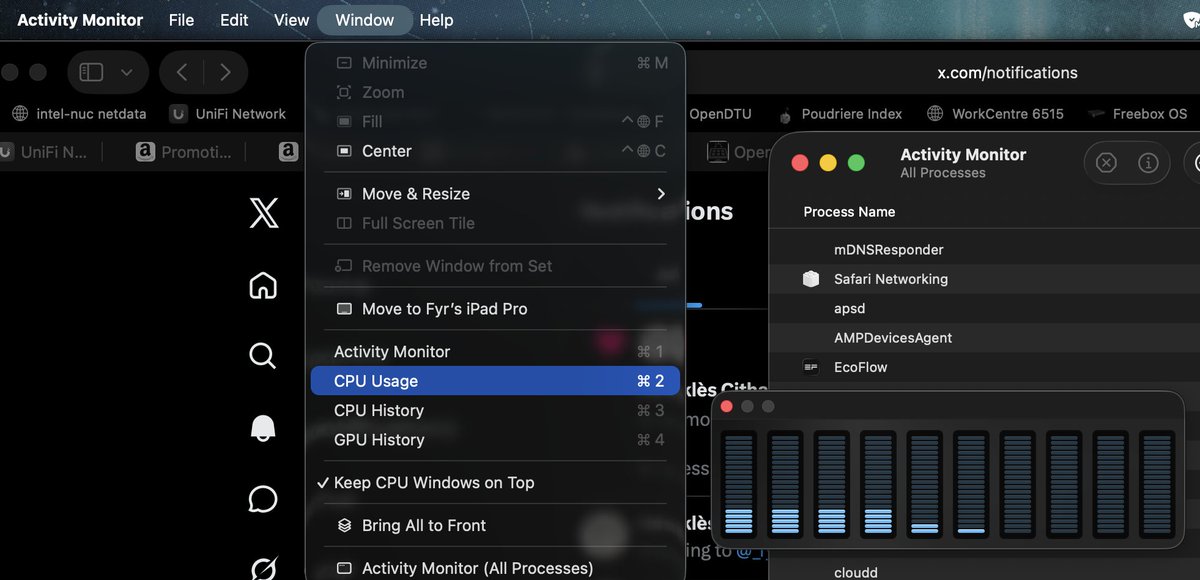This screenshot has height=580, width=1200.
Task: Open the Help menu
Action: click(436, 20)
